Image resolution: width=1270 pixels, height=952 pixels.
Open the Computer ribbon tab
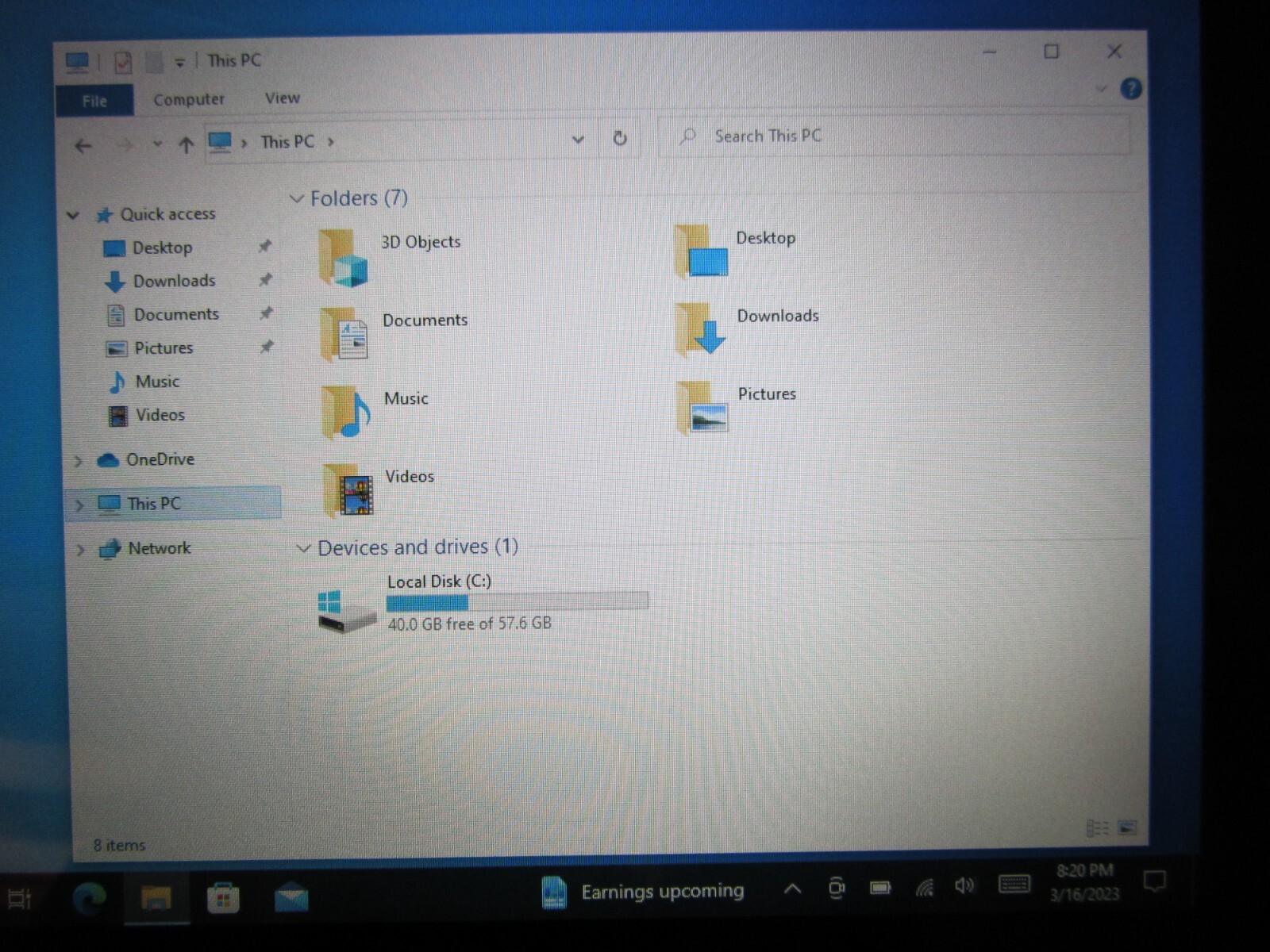pyautogui.click(x=189, y=100)
